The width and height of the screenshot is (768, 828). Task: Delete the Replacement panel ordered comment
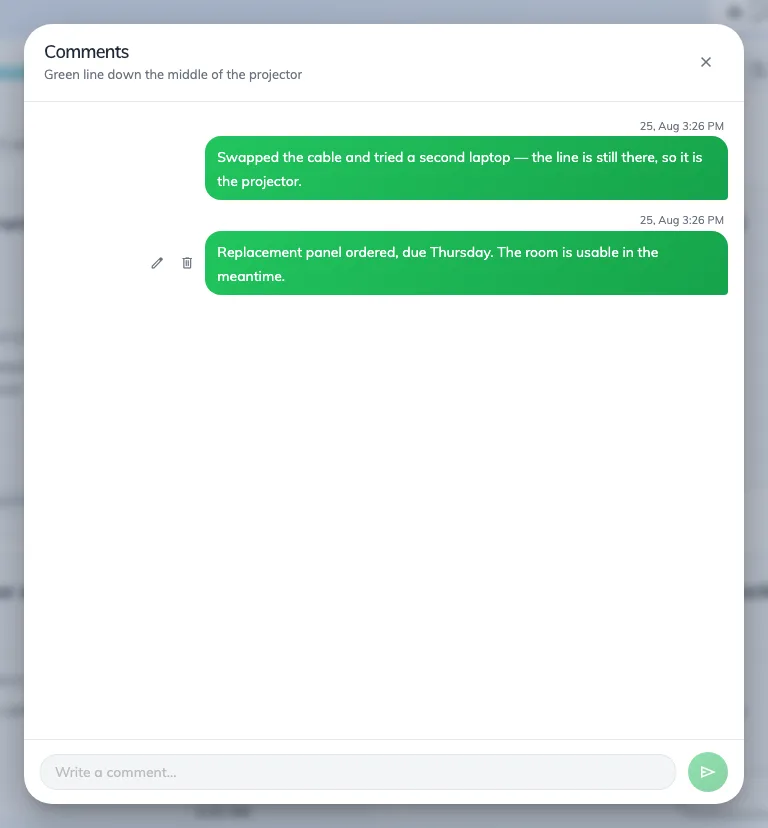click(x=187, y=263)
